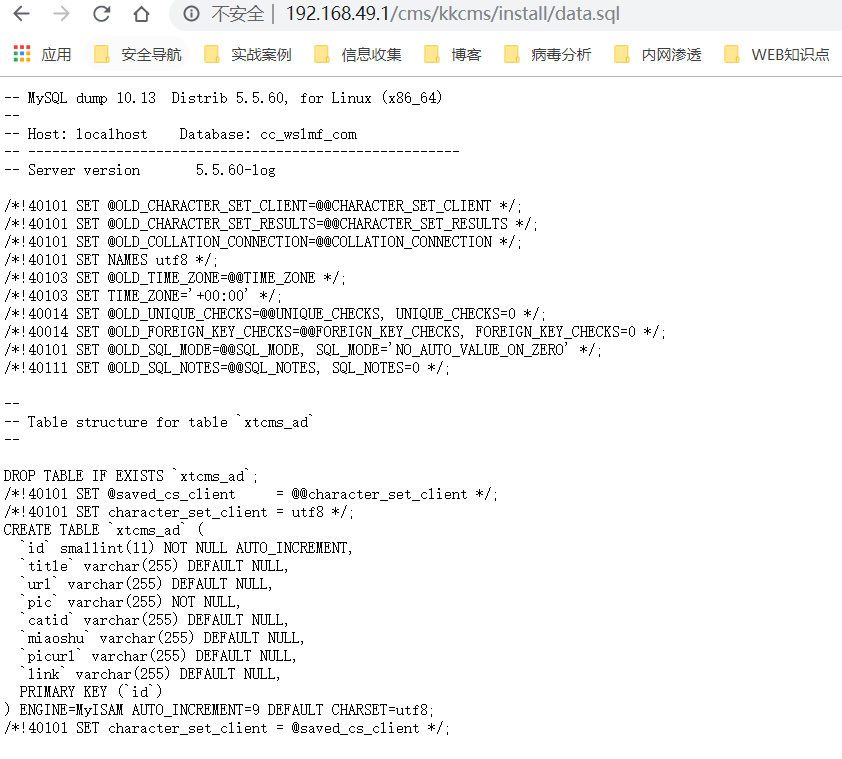The height and width of the screenshot is (759, 842).
Task: Click the 'character_set_client = utf8' line
Action: (179, 512)
